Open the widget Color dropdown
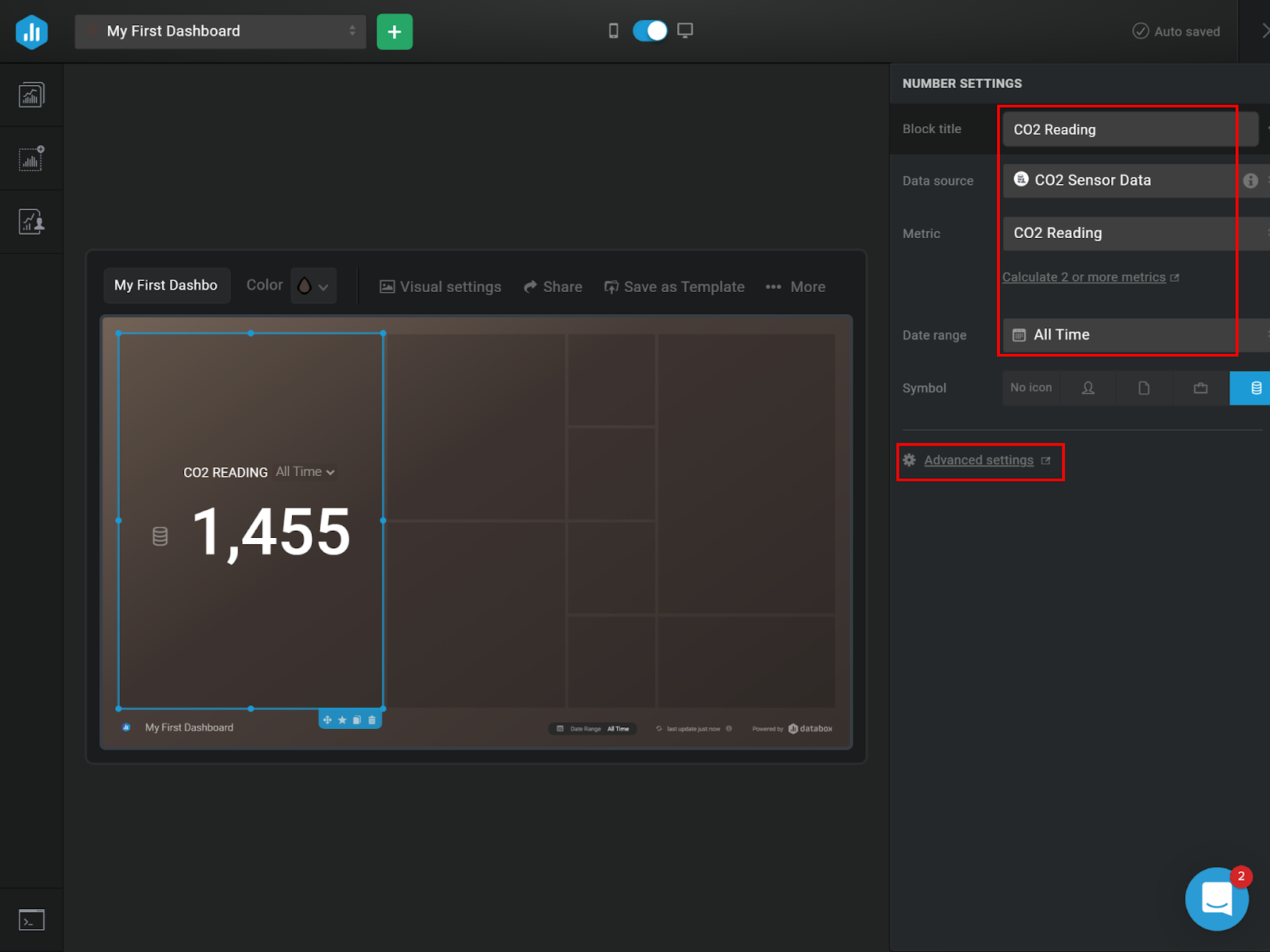 [313, 285]
